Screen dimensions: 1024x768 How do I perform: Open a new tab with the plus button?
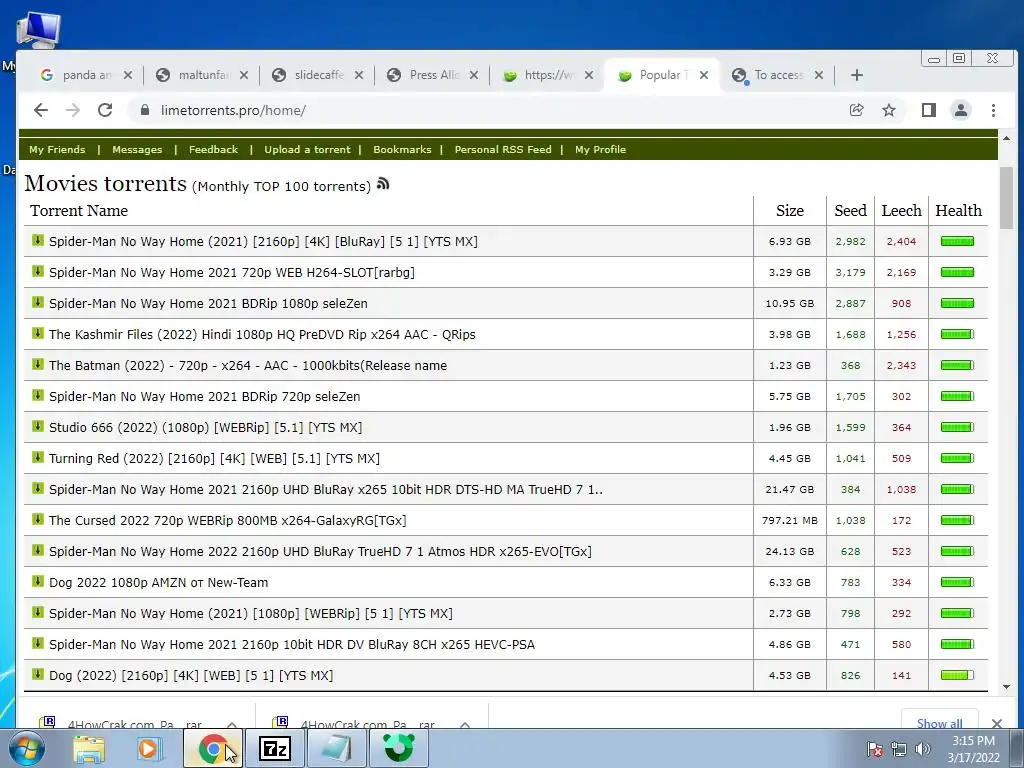tap(857, 75)
